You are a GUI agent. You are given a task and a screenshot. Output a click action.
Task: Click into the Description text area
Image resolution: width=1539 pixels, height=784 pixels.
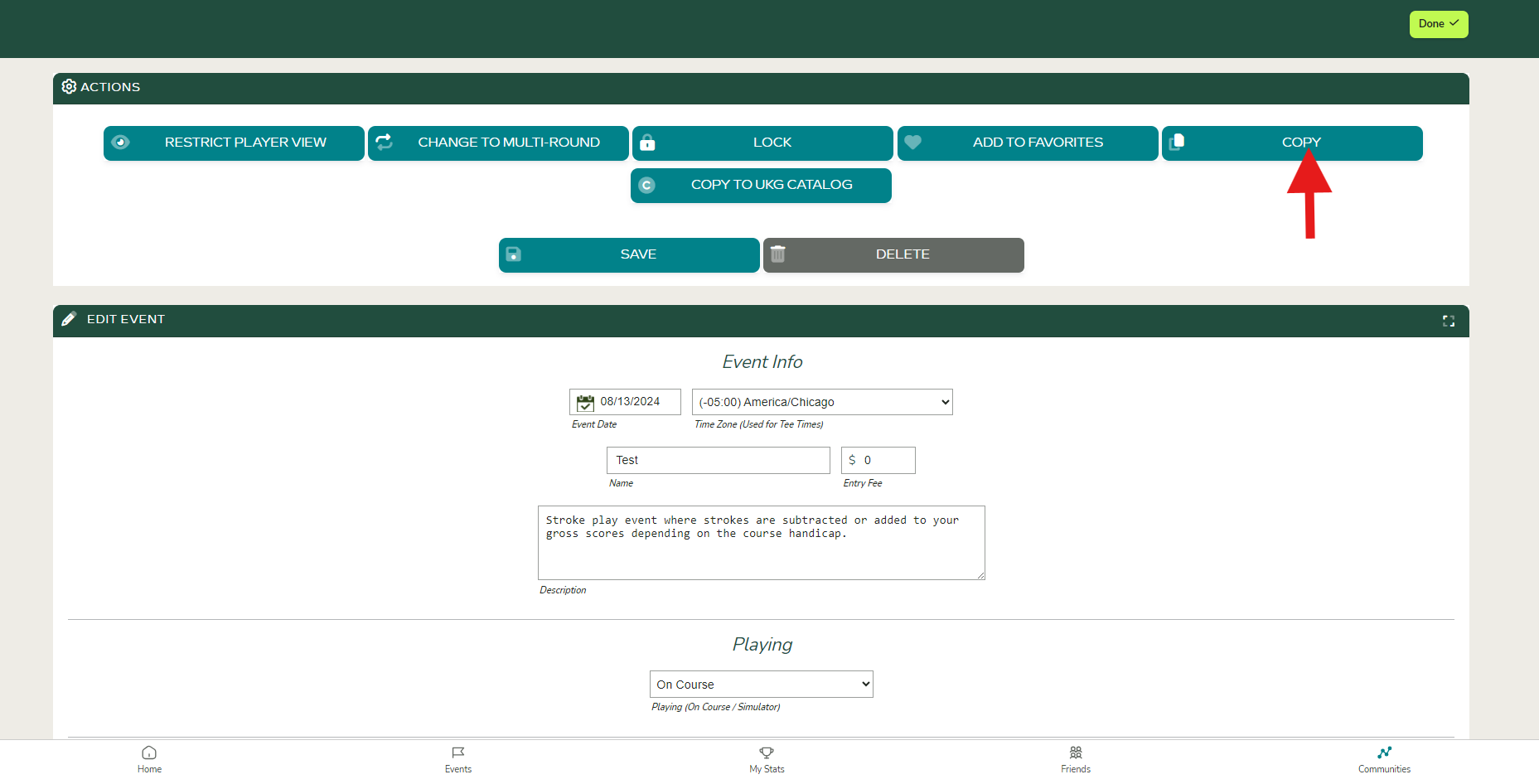click(761, 543)
